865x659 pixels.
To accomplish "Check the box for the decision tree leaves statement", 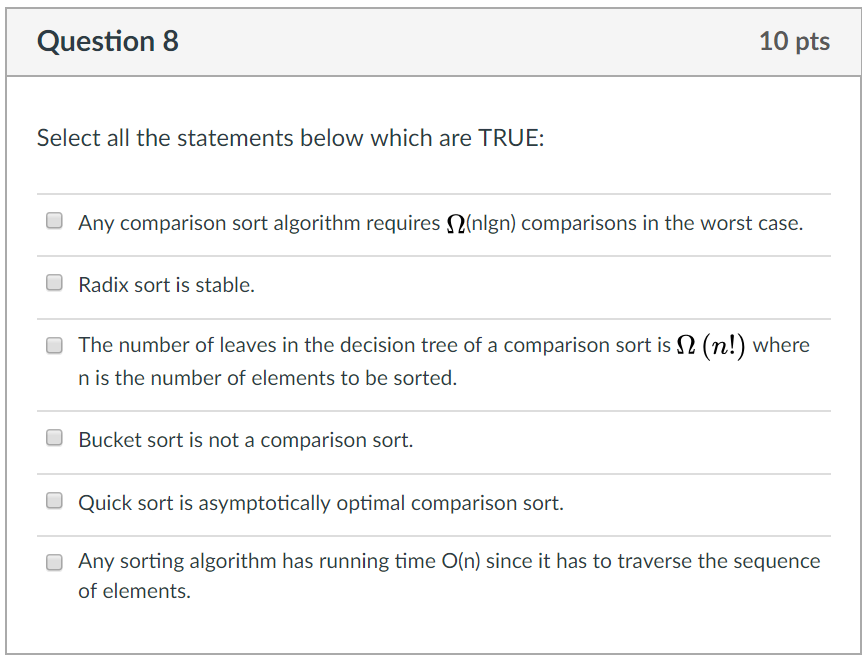I will tap(56, 346).
